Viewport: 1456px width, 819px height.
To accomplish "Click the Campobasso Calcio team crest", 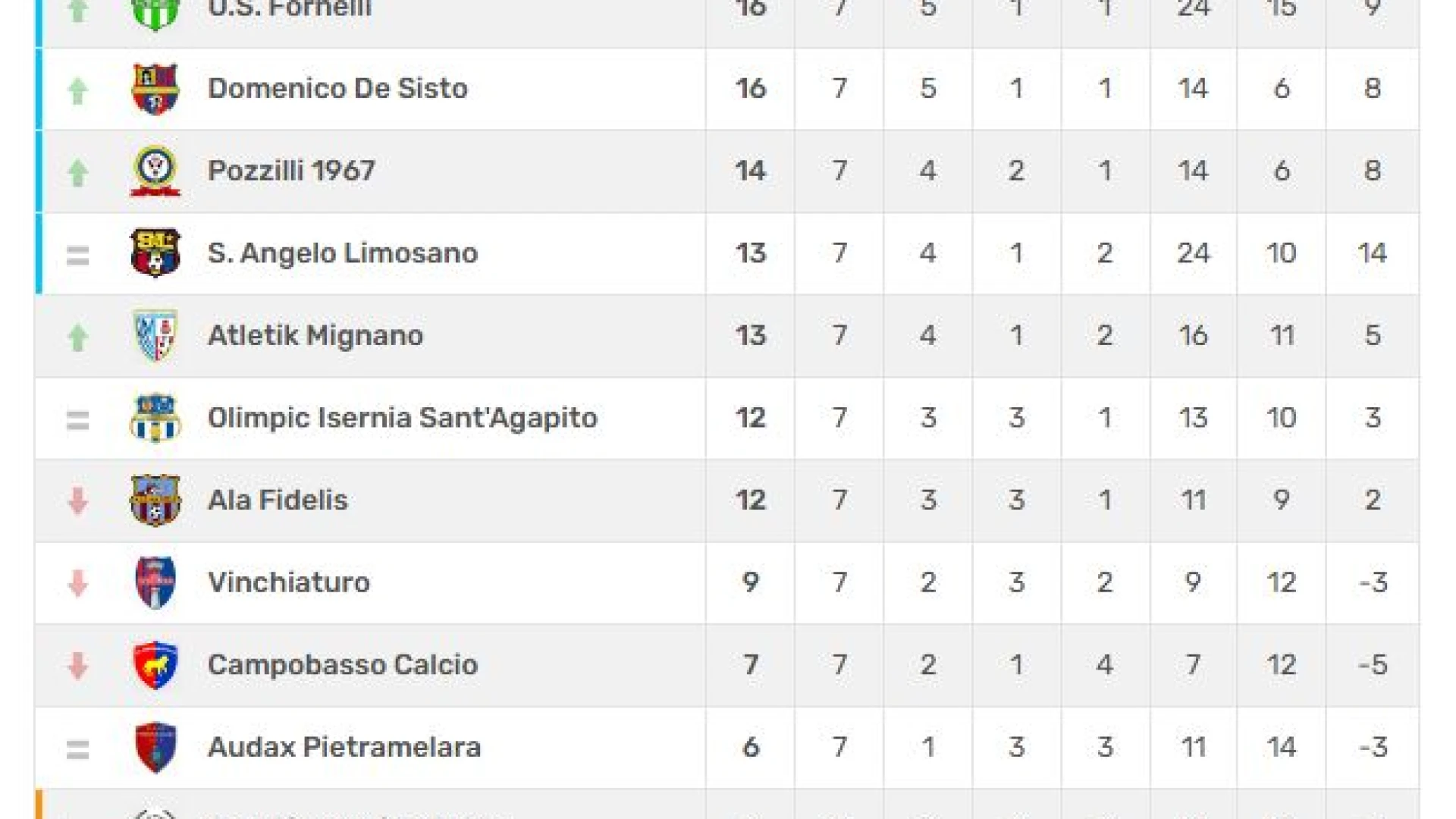I will (155, 665).
